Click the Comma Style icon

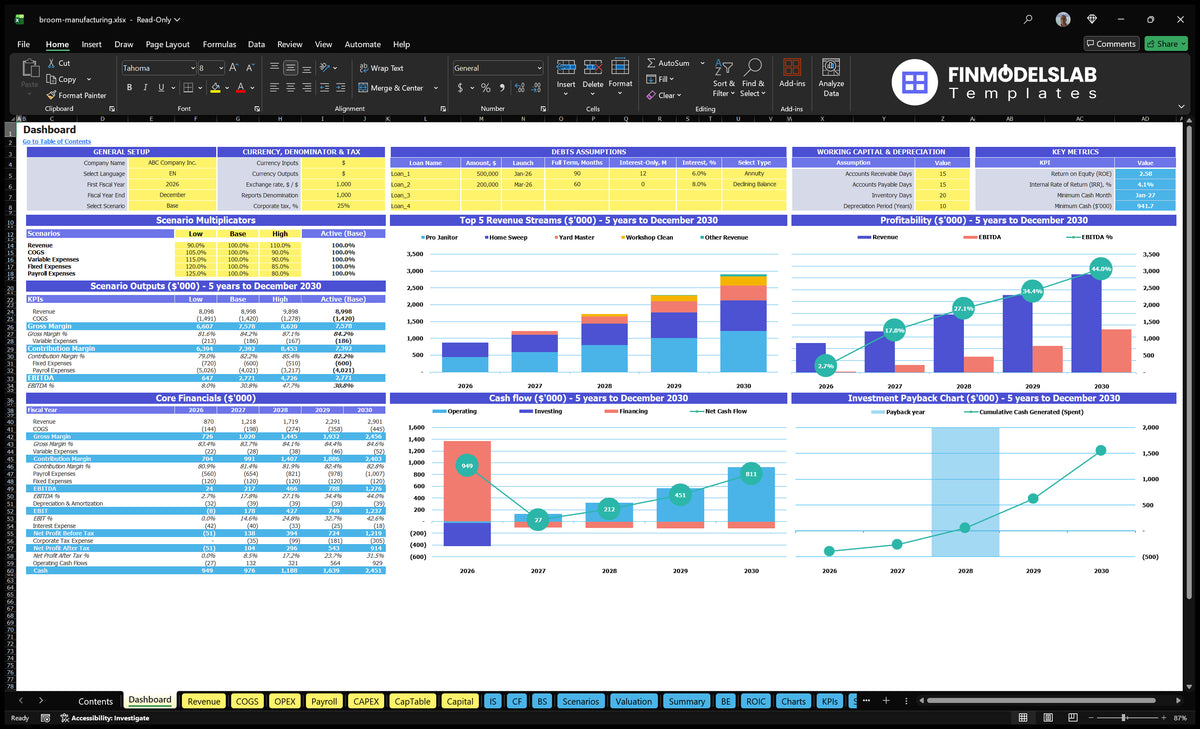(x=502, y=88)
